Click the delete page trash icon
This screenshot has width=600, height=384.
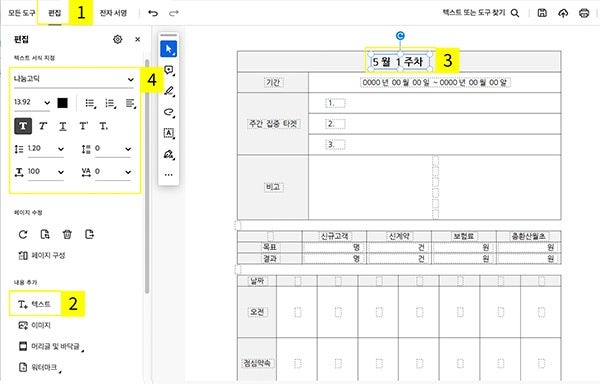[x=67, y=234]
